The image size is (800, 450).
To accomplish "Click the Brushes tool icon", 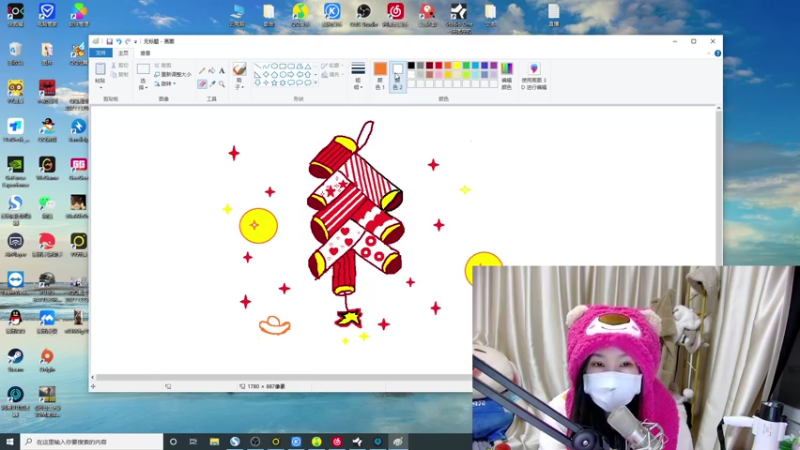I will pyautogui.click(x=239, y=69).
